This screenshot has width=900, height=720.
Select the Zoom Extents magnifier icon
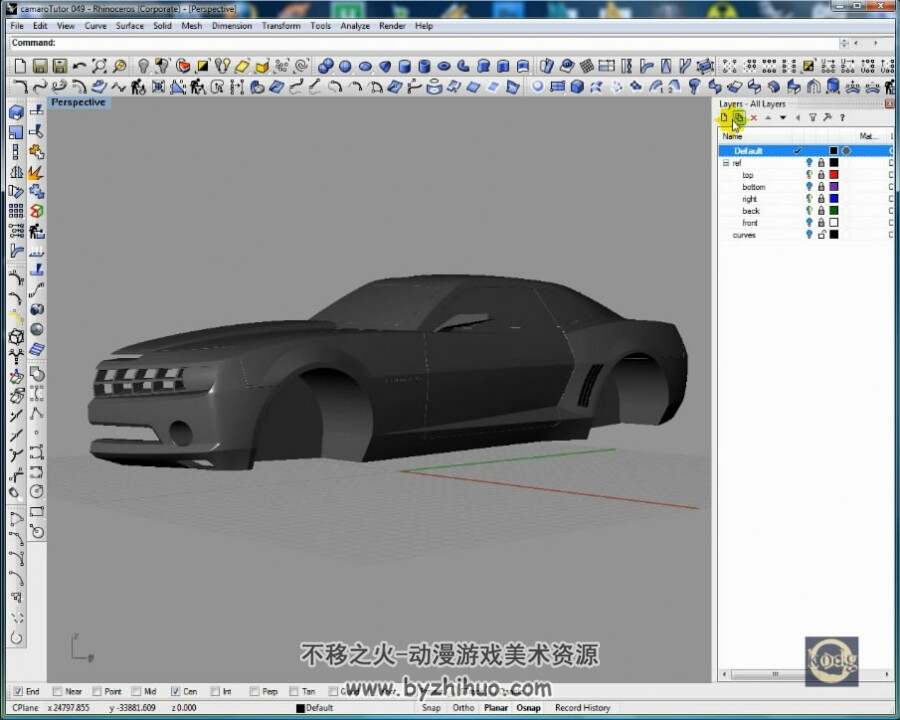[99, 66]
